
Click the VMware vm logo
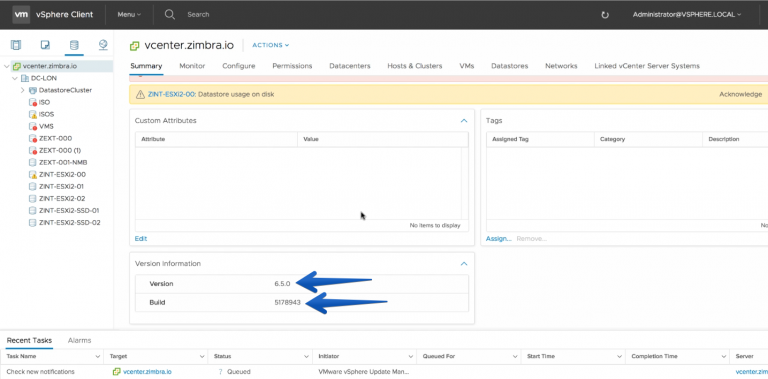(21, 14)
